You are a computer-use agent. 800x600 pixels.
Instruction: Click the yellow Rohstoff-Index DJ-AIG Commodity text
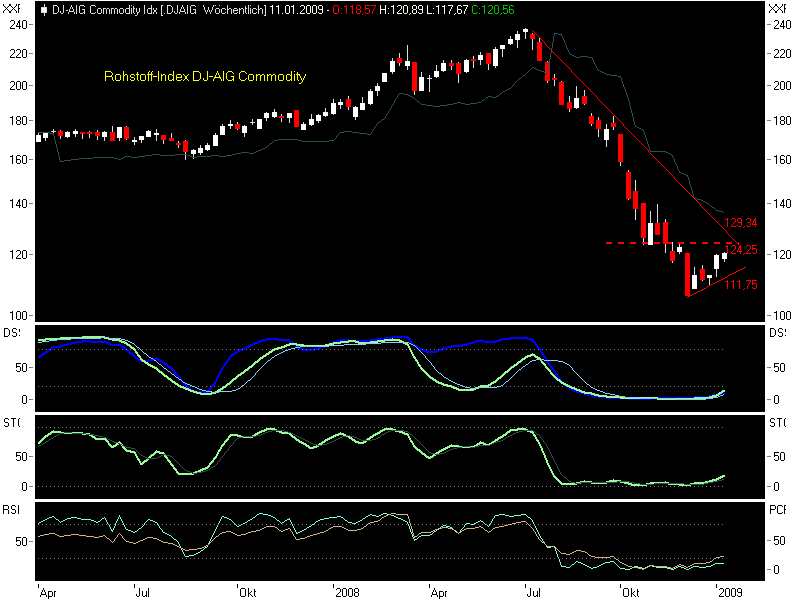[204, 75]
